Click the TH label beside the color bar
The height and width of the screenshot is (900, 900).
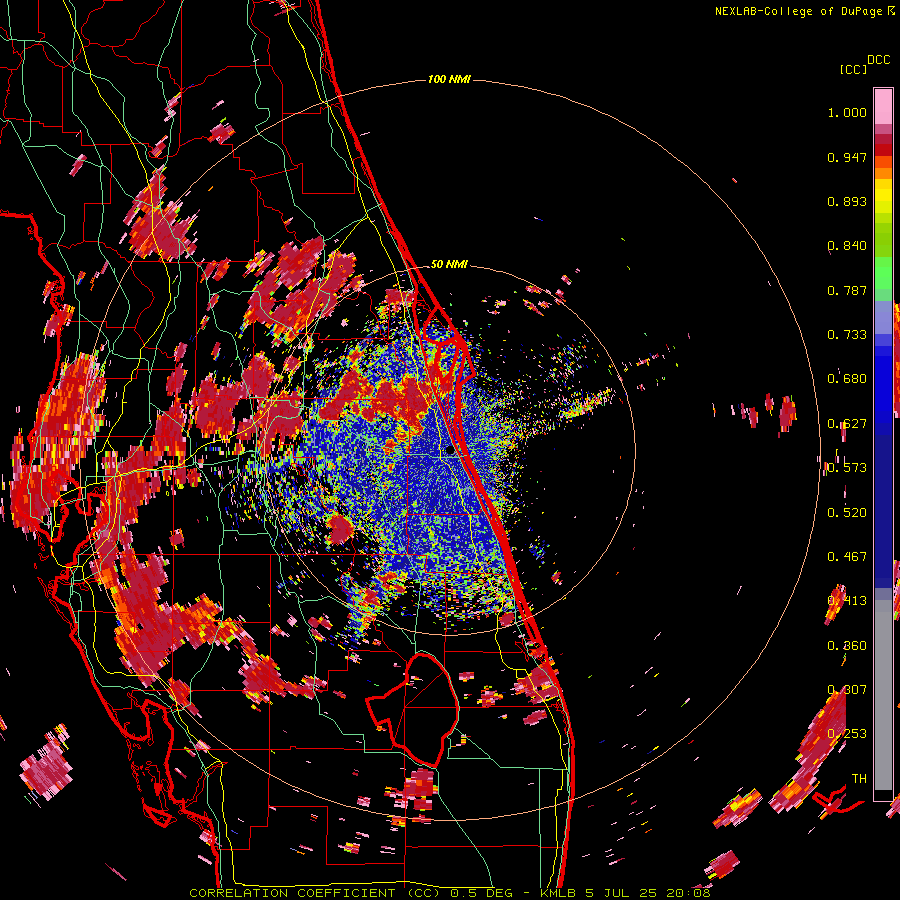859,779
